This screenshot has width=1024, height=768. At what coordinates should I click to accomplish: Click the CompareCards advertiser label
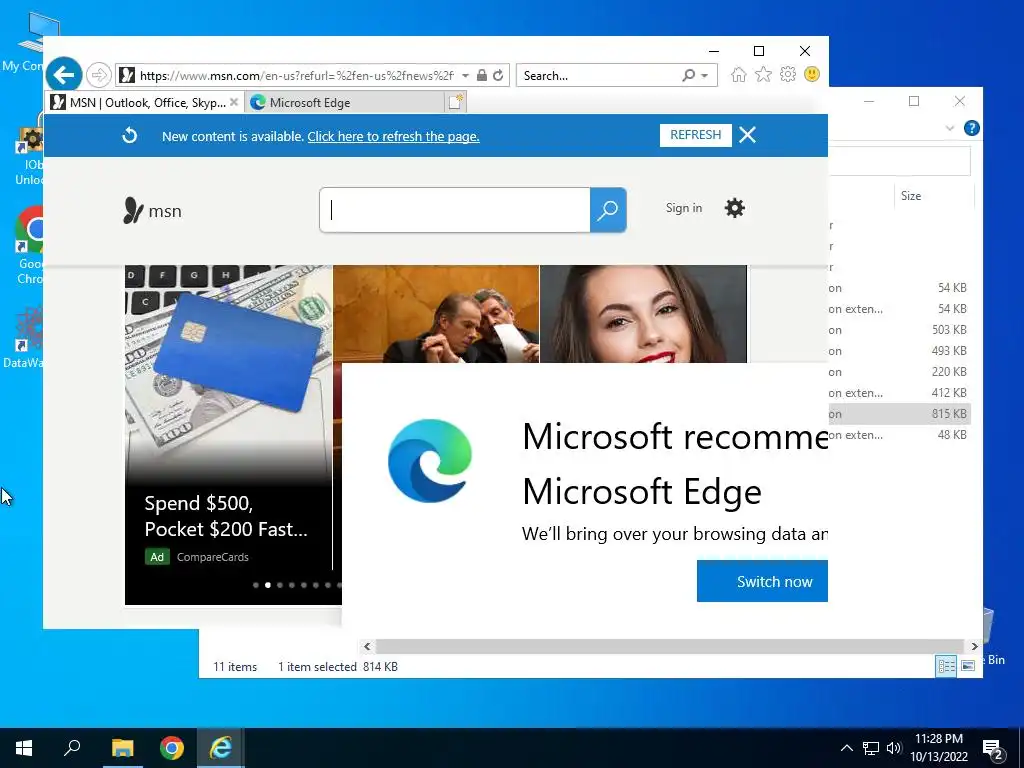point(213,557)
